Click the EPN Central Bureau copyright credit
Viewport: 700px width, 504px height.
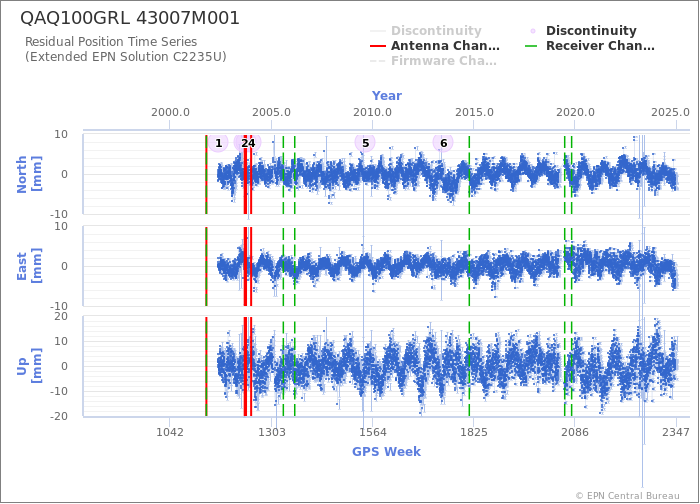(628, 496)
